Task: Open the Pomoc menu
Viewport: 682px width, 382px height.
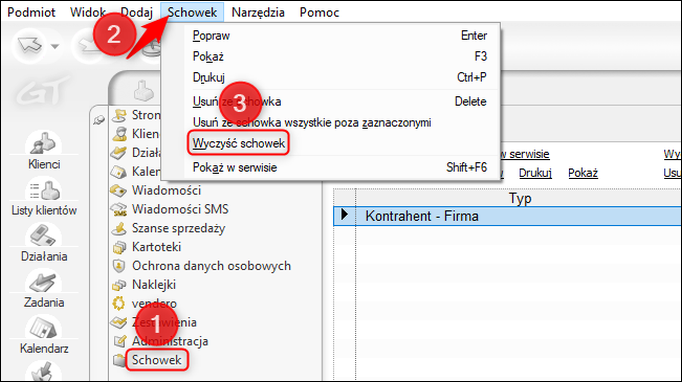Action: pyautogui.click(x=319, y=12)
